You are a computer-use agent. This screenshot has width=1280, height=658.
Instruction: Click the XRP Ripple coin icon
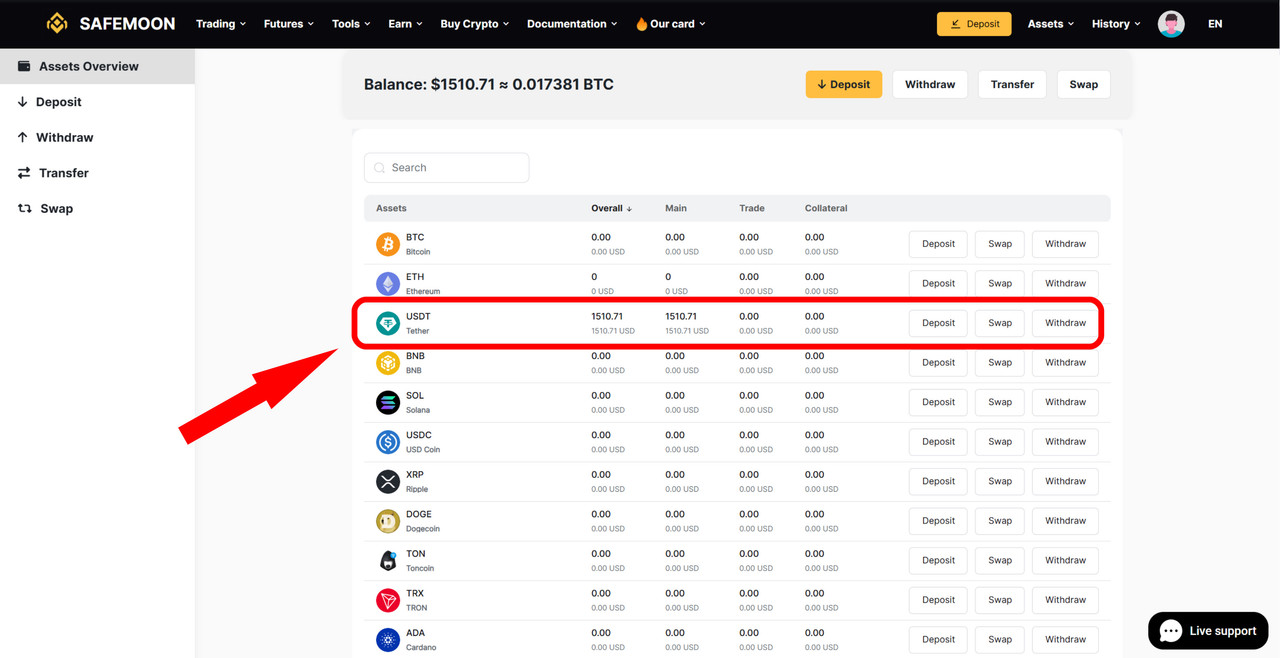(388, 481)
